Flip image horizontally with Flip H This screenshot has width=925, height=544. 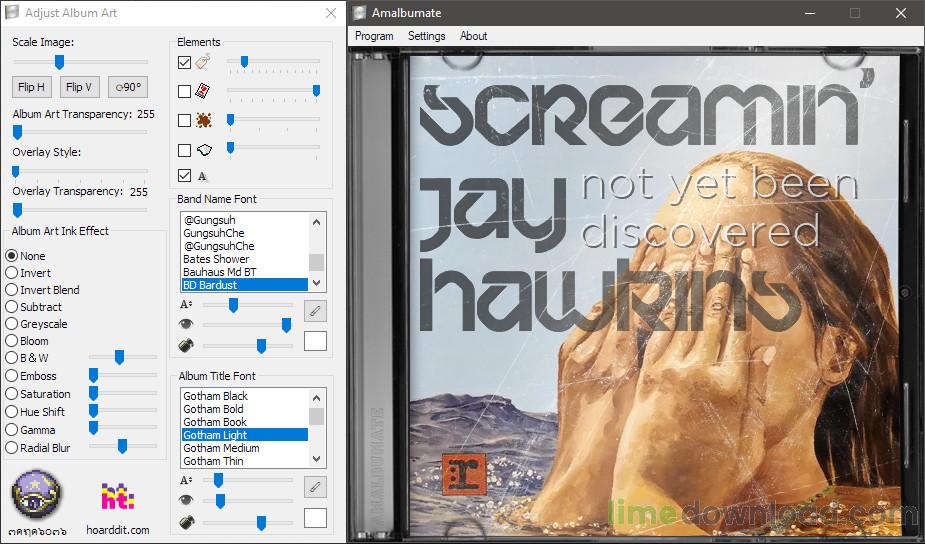pos(32,87)
